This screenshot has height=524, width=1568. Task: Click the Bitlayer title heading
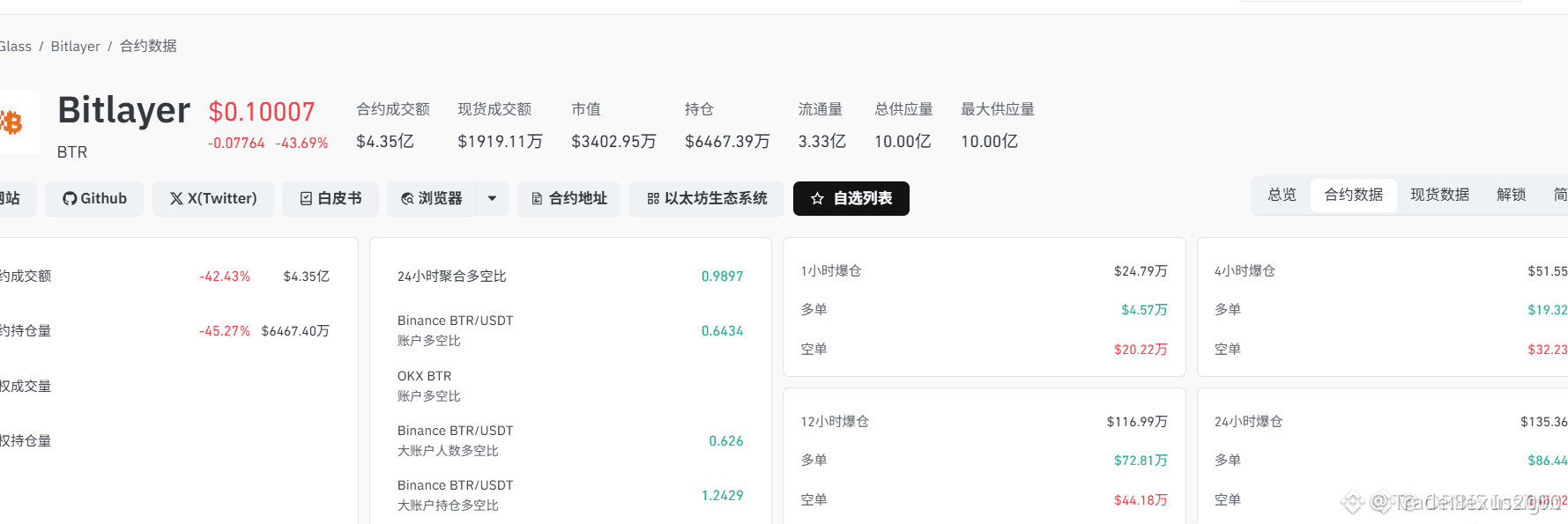coord(123,111)
